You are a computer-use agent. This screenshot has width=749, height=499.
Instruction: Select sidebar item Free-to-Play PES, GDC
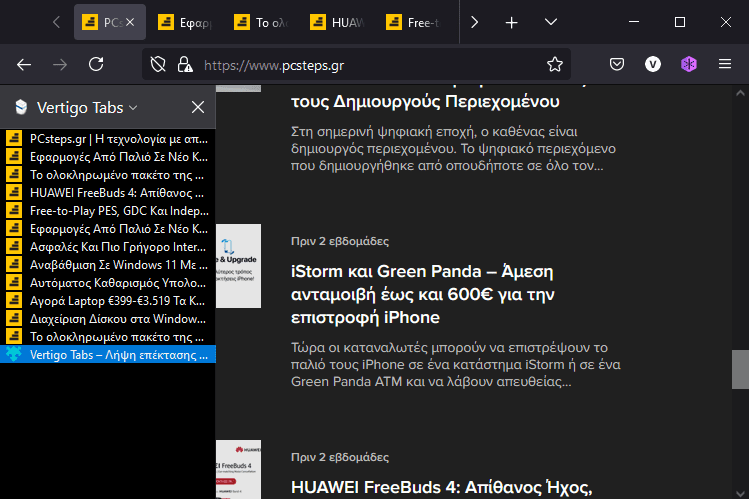[x=108, y=211]
